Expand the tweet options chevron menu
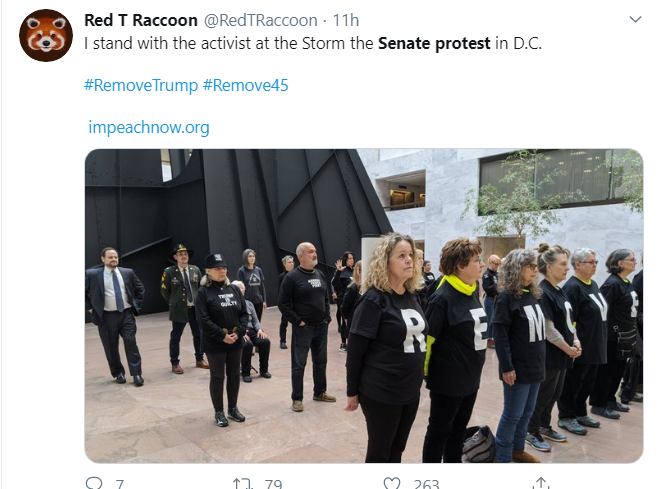659x489 pixels. pyautogui.click(x=635, y=19)
